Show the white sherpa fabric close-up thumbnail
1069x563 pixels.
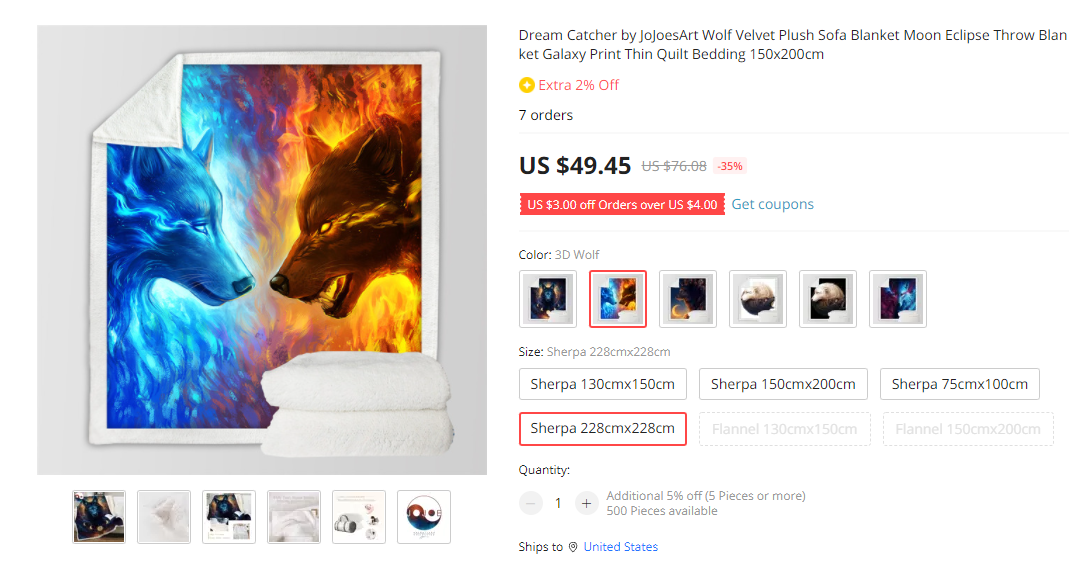[x=164, y=517]
